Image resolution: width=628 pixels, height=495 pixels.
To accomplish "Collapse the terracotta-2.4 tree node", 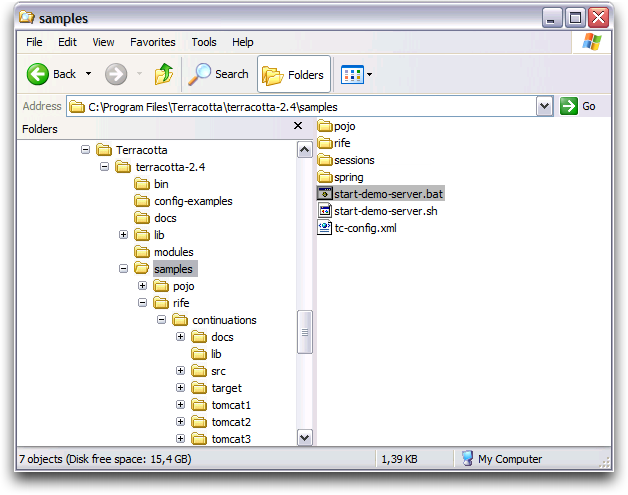I will [x=105, y=167].
